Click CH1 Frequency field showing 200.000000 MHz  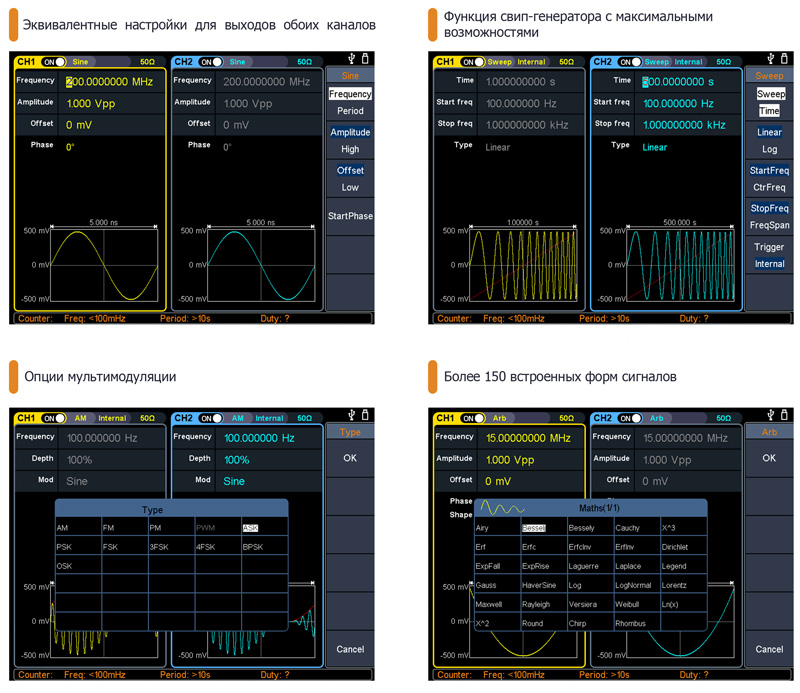point(110,81)
